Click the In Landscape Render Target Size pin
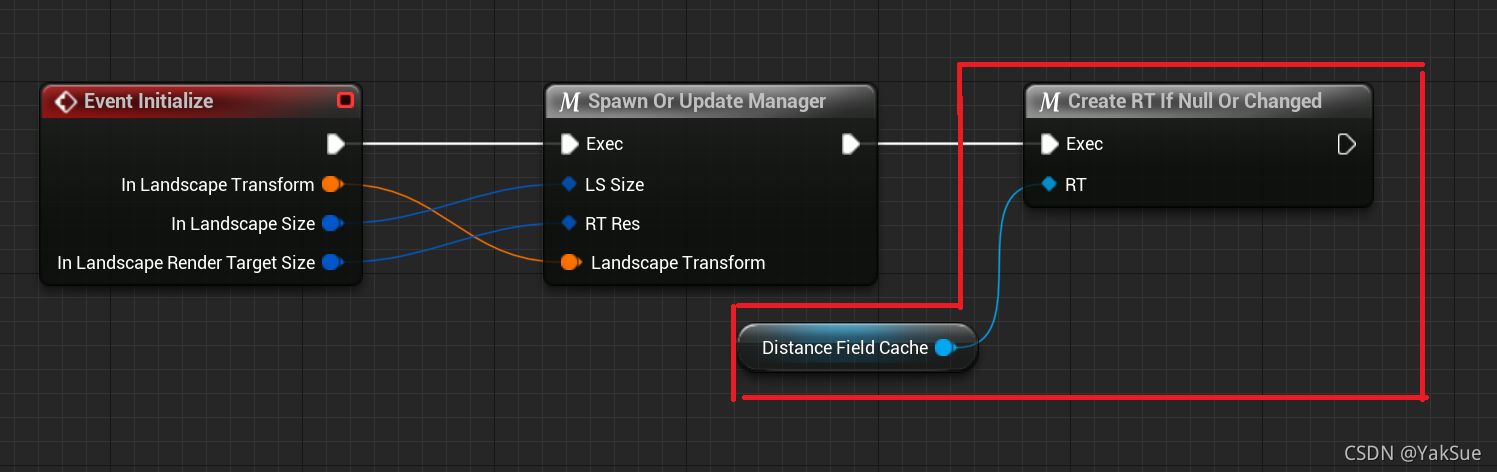1497x472 pixels. click(332, 263)
